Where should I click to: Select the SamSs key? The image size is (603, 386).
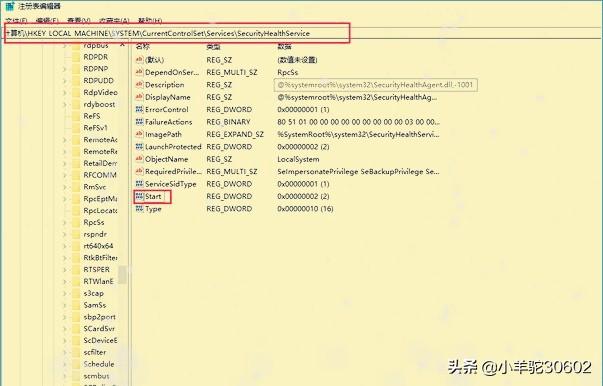(x=95, y=305)
